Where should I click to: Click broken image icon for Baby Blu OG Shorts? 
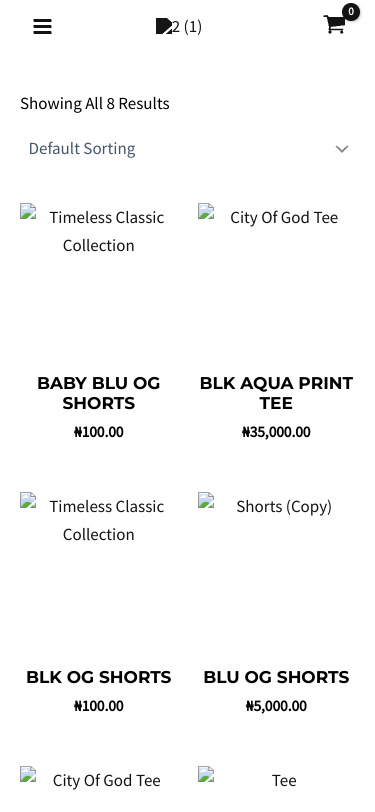point(28,212)
